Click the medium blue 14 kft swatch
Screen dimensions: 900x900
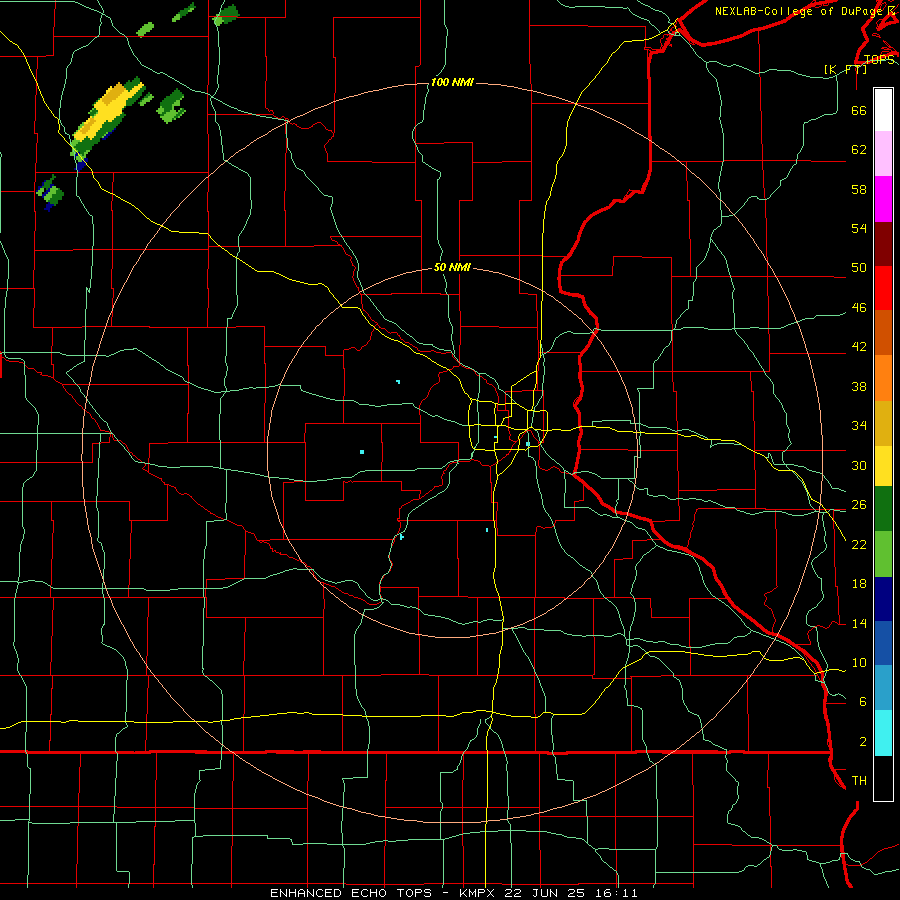point(883,643)
